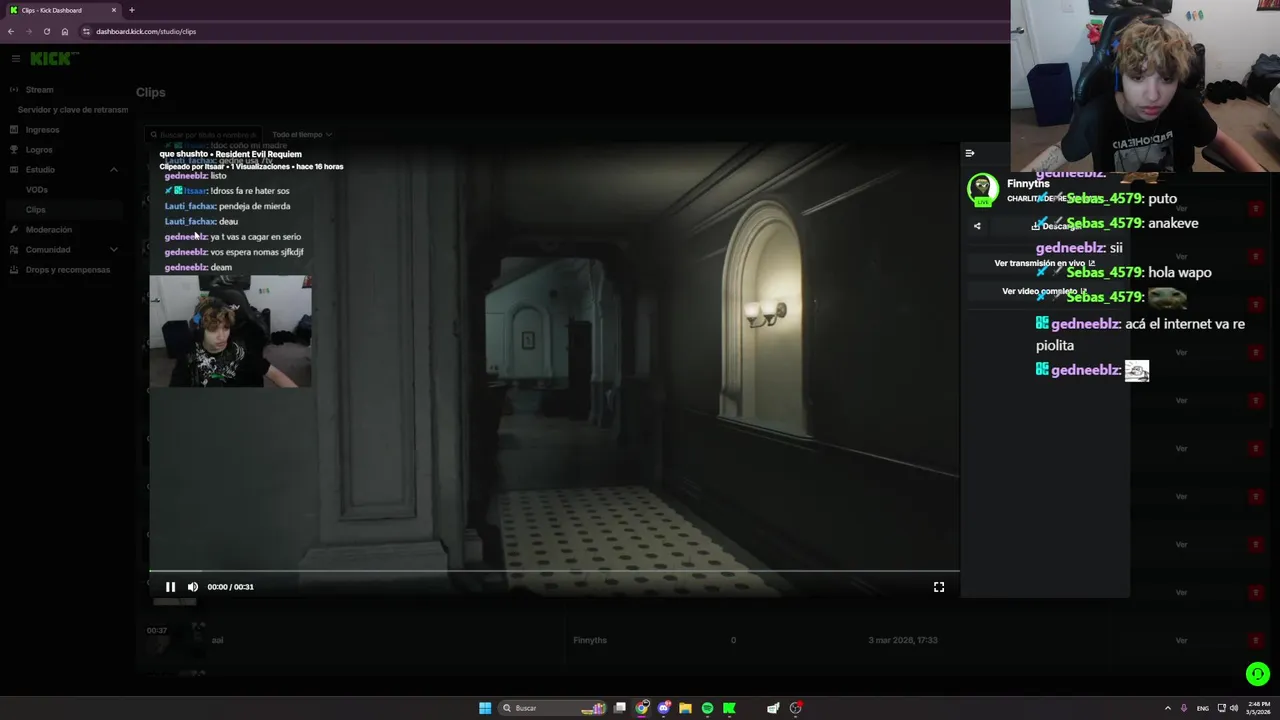
Task: Click the microphone tray icon
Action: point(1184,708)
